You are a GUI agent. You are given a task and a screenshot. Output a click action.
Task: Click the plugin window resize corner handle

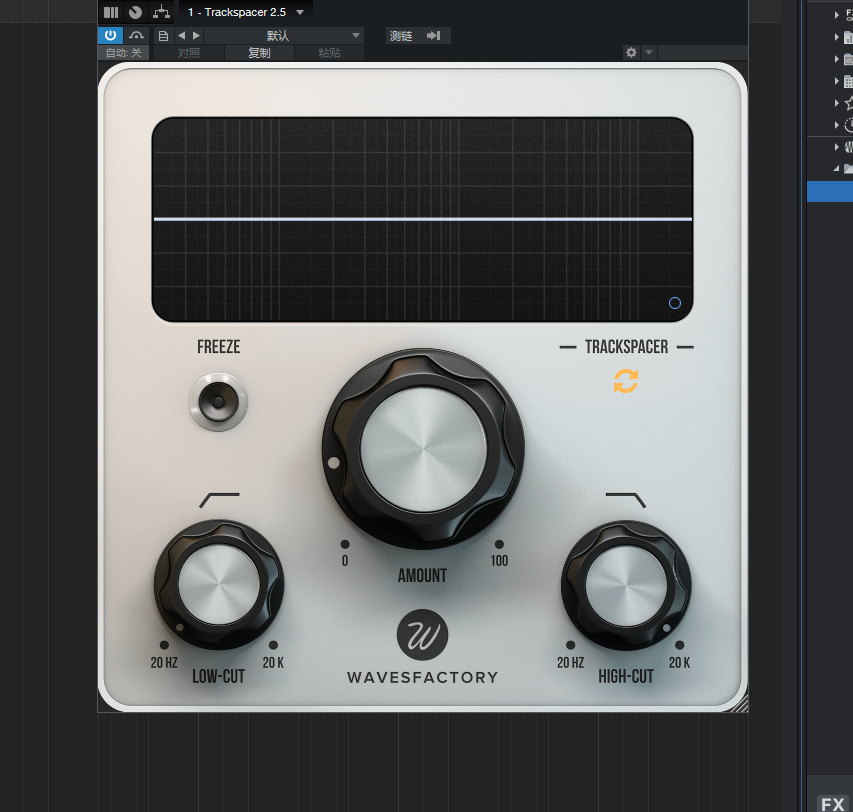tap(739, 703)
